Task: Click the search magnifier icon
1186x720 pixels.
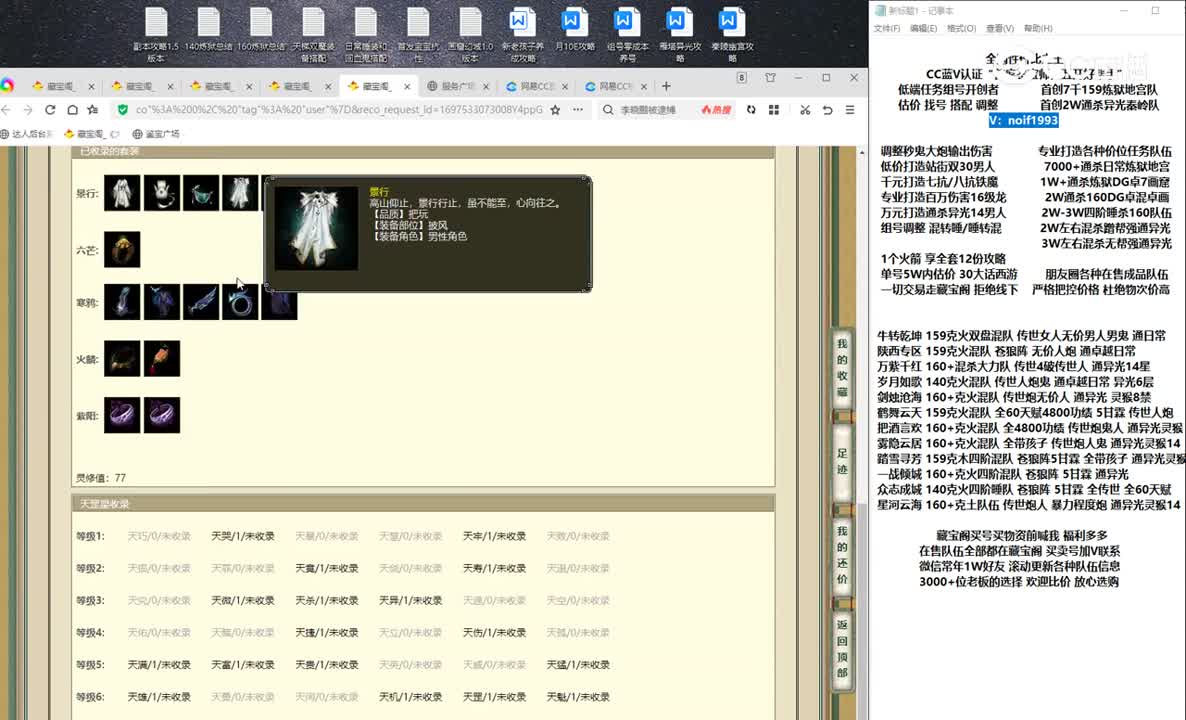Action: [x=608, y=110]
